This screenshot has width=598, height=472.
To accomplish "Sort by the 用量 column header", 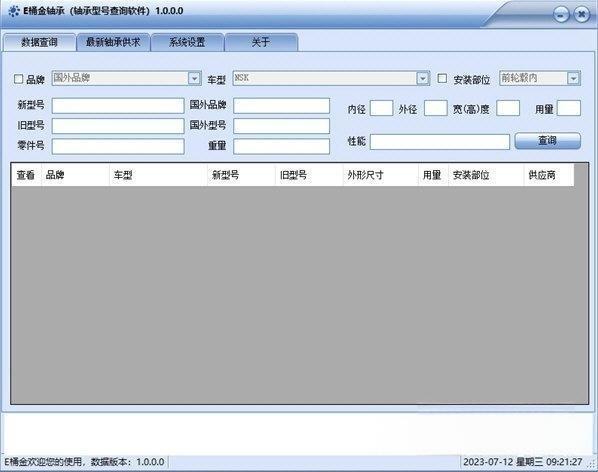I will [x=433, y=175].
